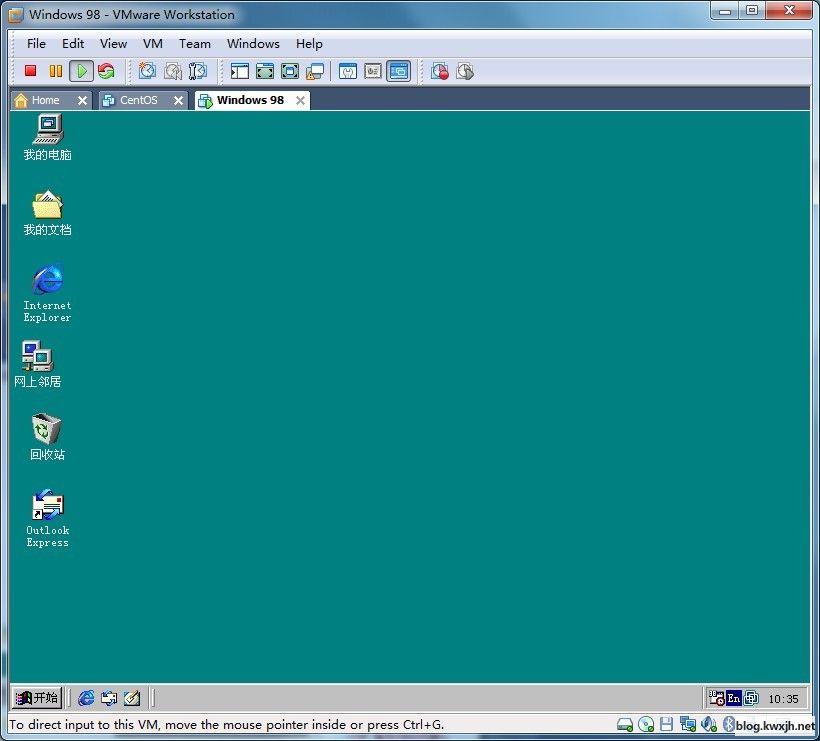Click the Take Snapshot toolbar icon
Screen dimensions: 820x741
point(147,71)
